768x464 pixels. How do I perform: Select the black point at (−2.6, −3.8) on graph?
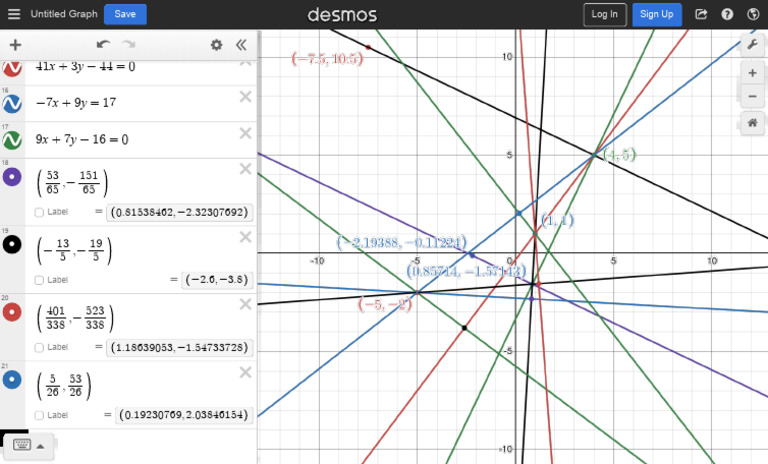tap(464, 328)
